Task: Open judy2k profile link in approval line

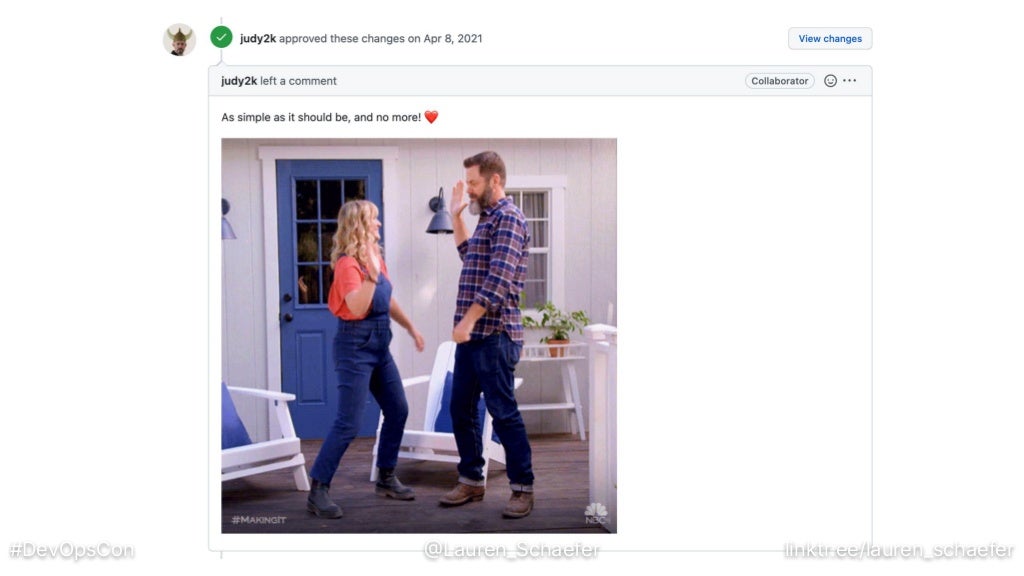Action: pos(258,39)
